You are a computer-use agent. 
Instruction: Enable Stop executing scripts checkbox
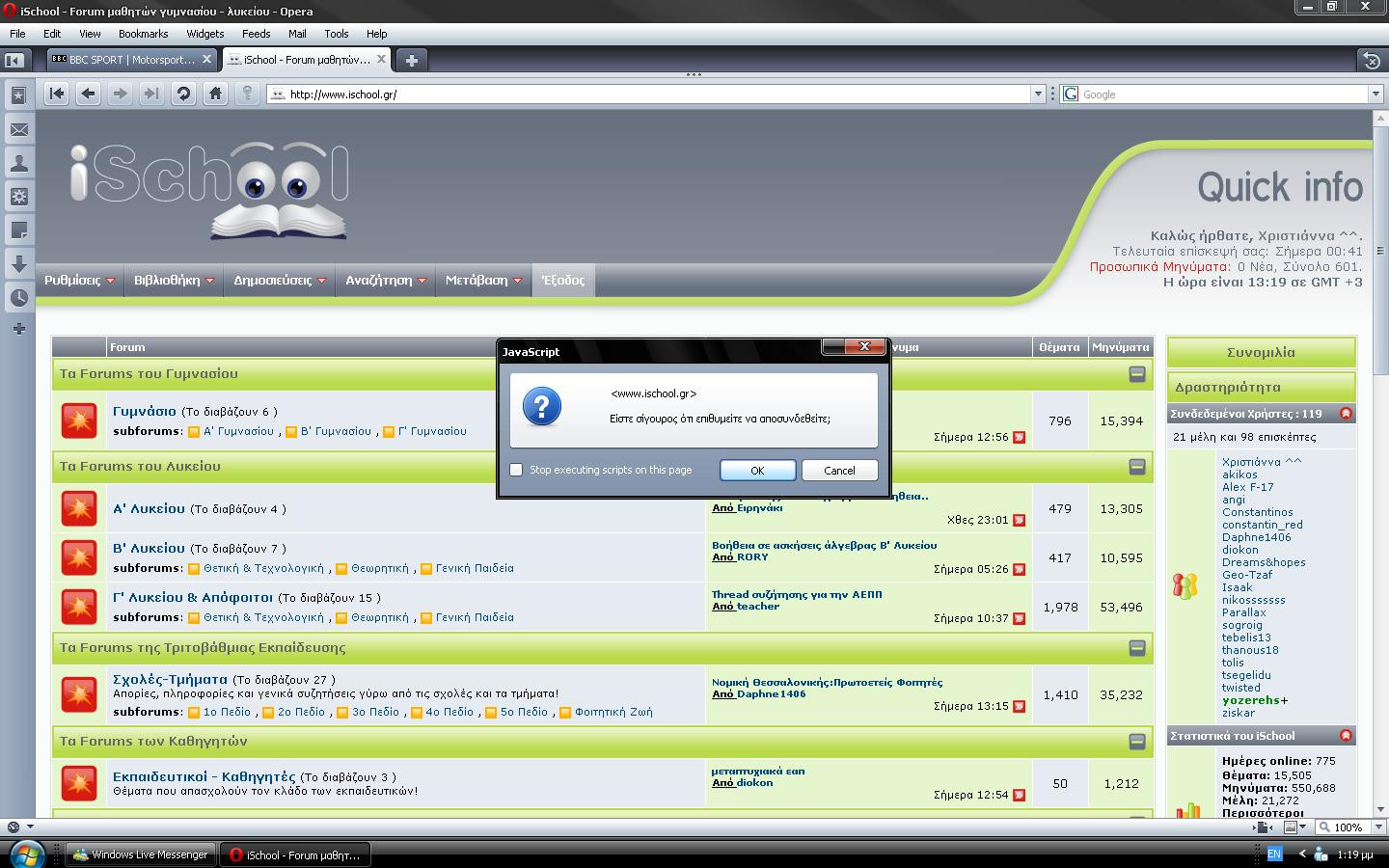click(516, 470)
